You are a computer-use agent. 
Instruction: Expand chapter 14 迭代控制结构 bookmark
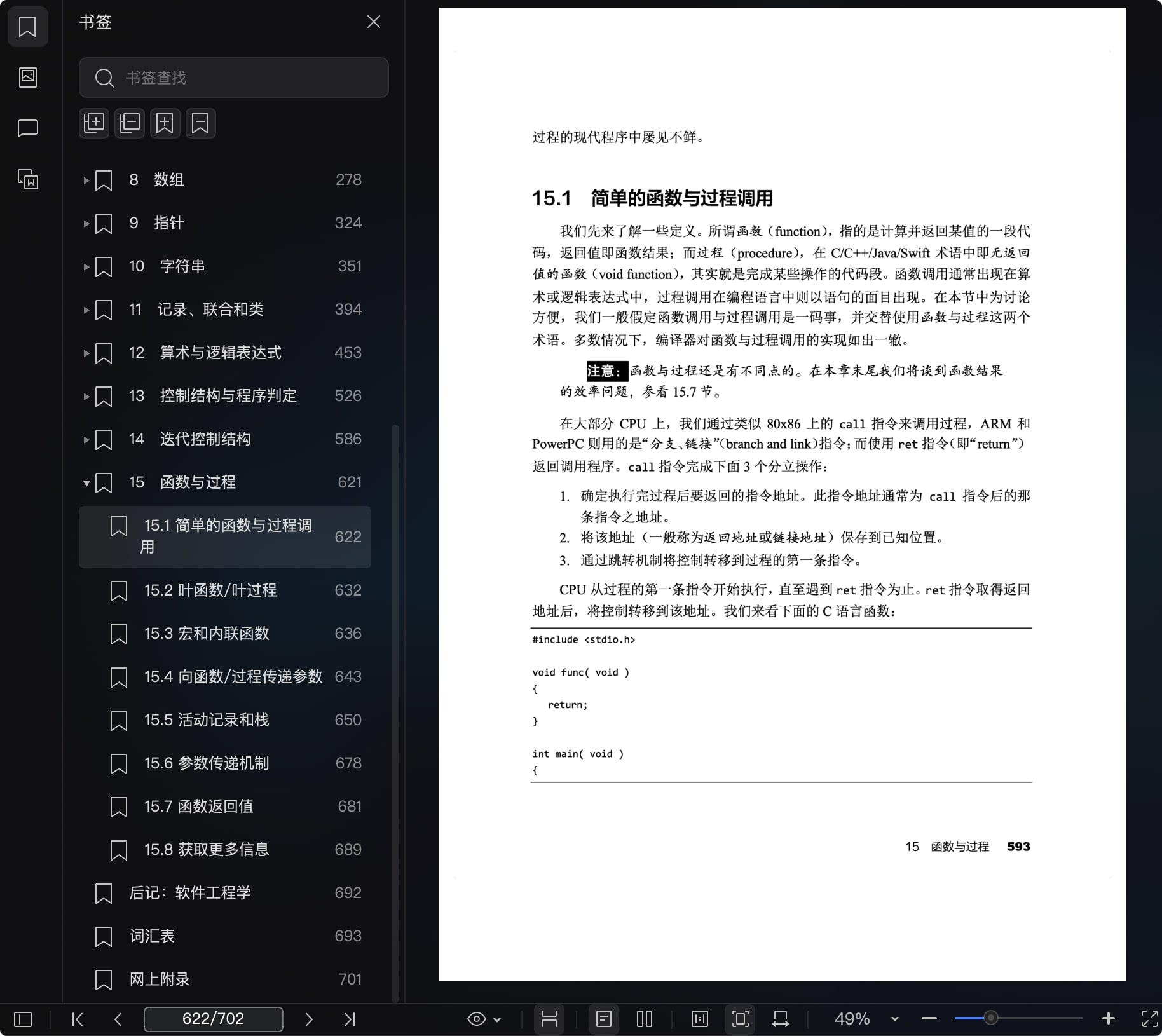tap(86, 439)
